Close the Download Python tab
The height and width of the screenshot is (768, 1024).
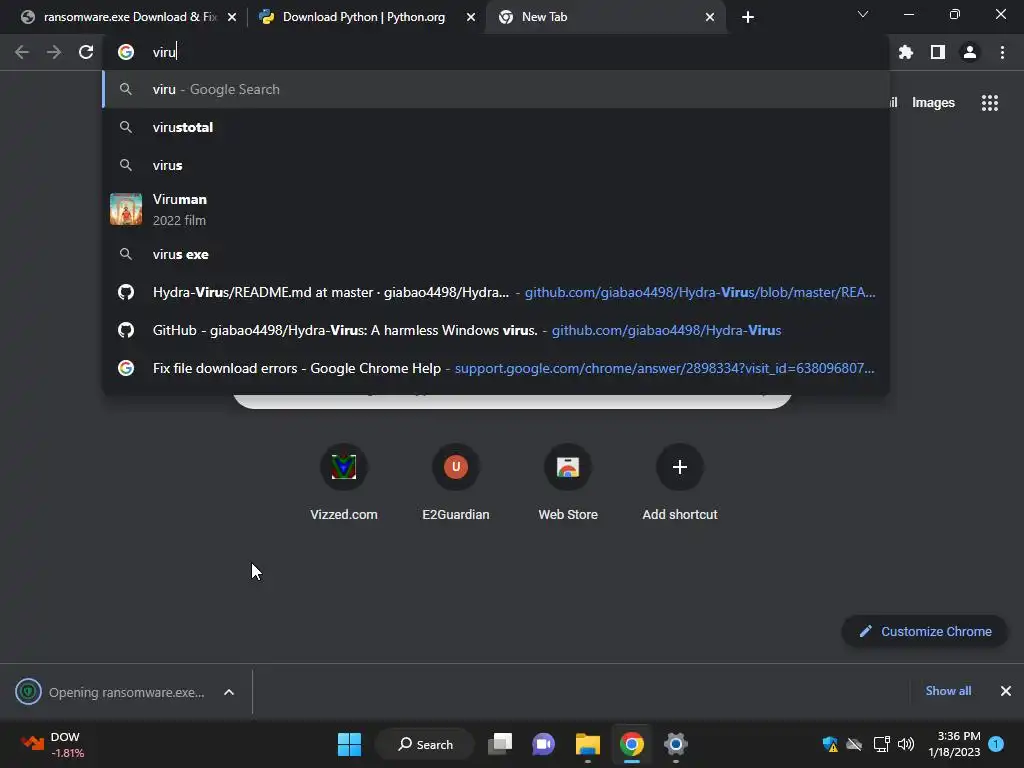[471, 17]
